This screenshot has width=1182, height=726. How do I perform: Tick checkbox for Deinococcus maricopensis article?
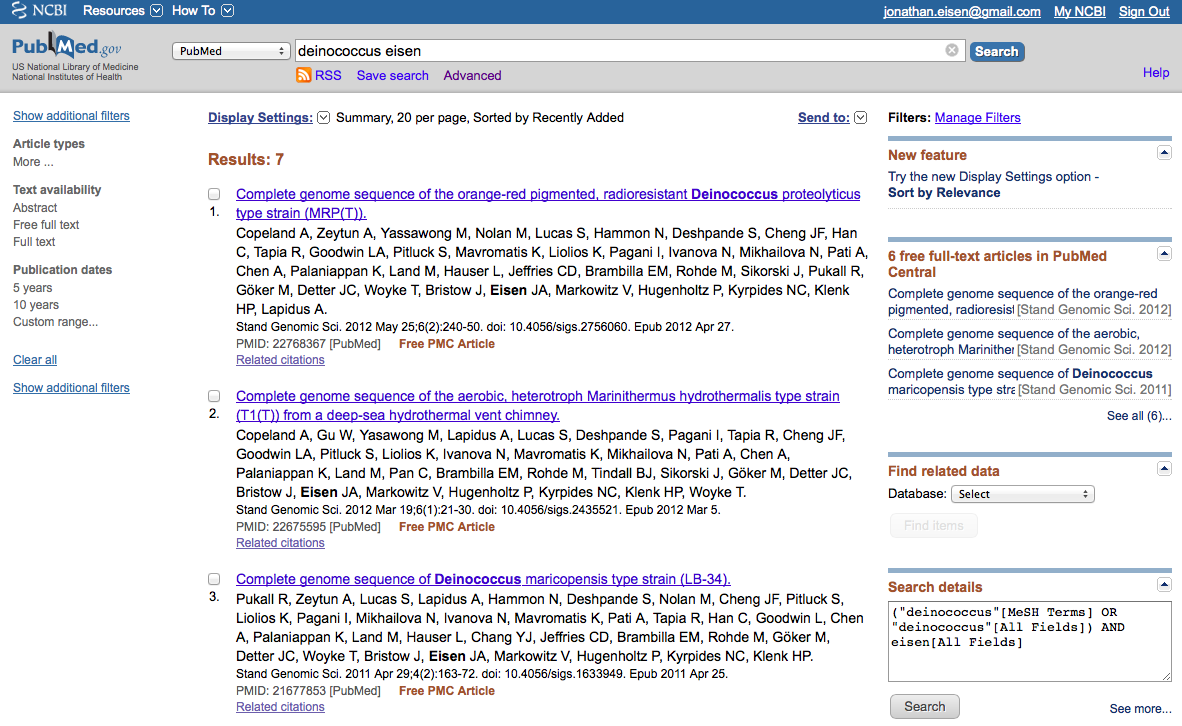214,579
